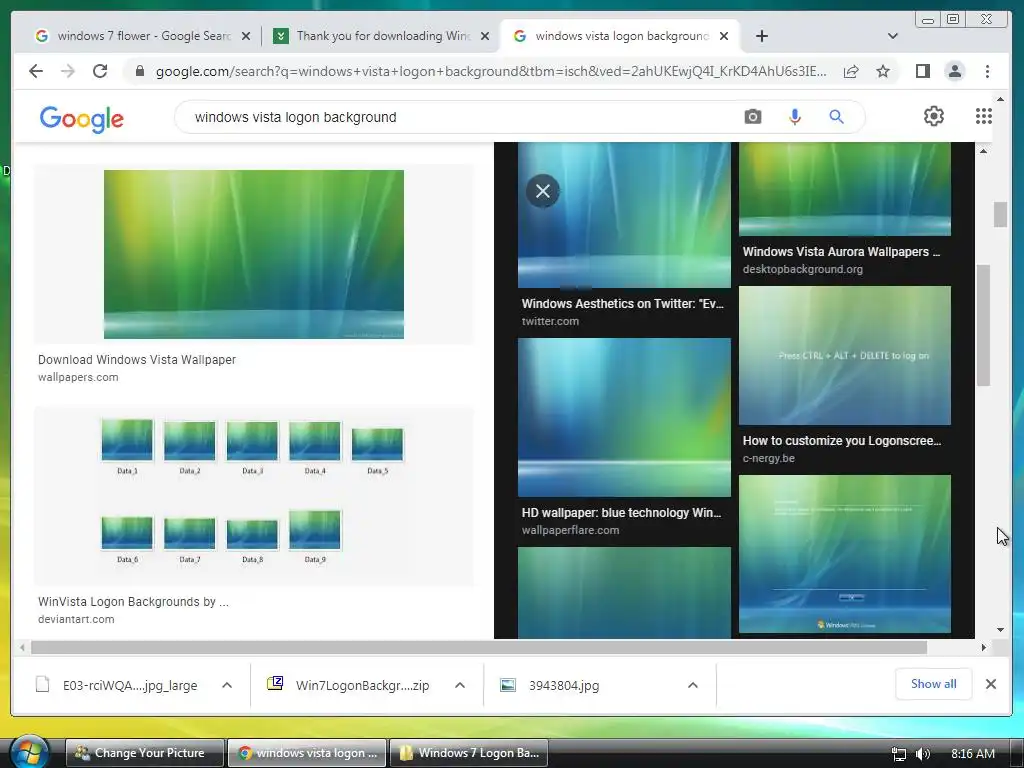Viewport: 1024px width, 768px height.
Task: Open the wallpaperflare blue-green wallpaper thumbnail
Action: coord(624,417)
